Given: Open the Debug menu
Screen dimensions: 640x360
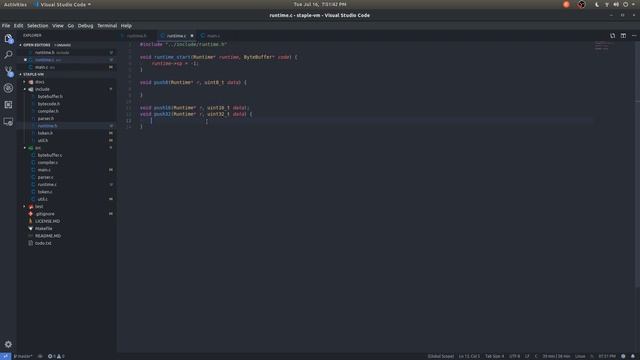Looking at the screenshot, I should (85, 26).
